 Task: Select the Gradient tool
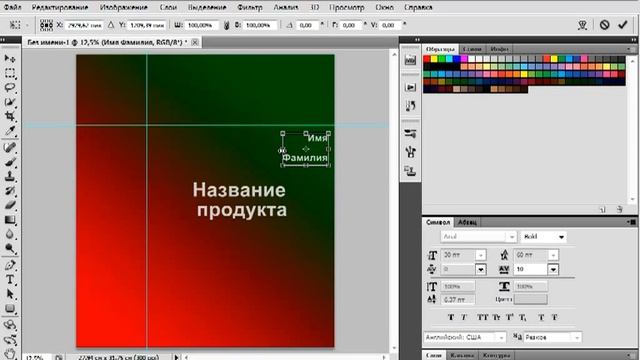coord(10,220)
